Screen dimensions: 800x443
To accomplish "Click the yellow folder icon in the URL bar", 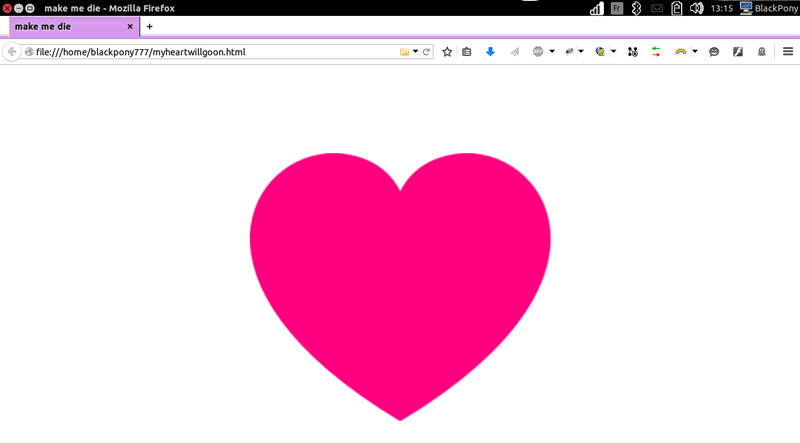I will (404, 52).
